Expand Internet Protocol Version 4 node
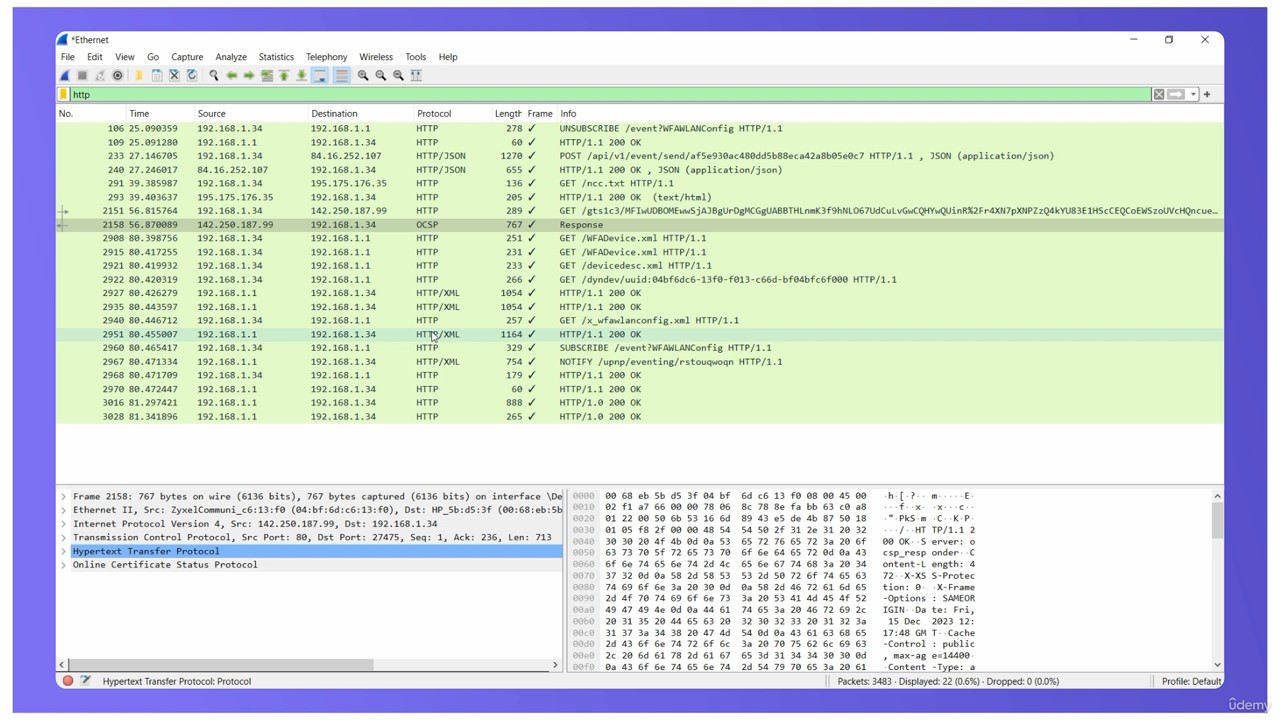 point(64,524)
